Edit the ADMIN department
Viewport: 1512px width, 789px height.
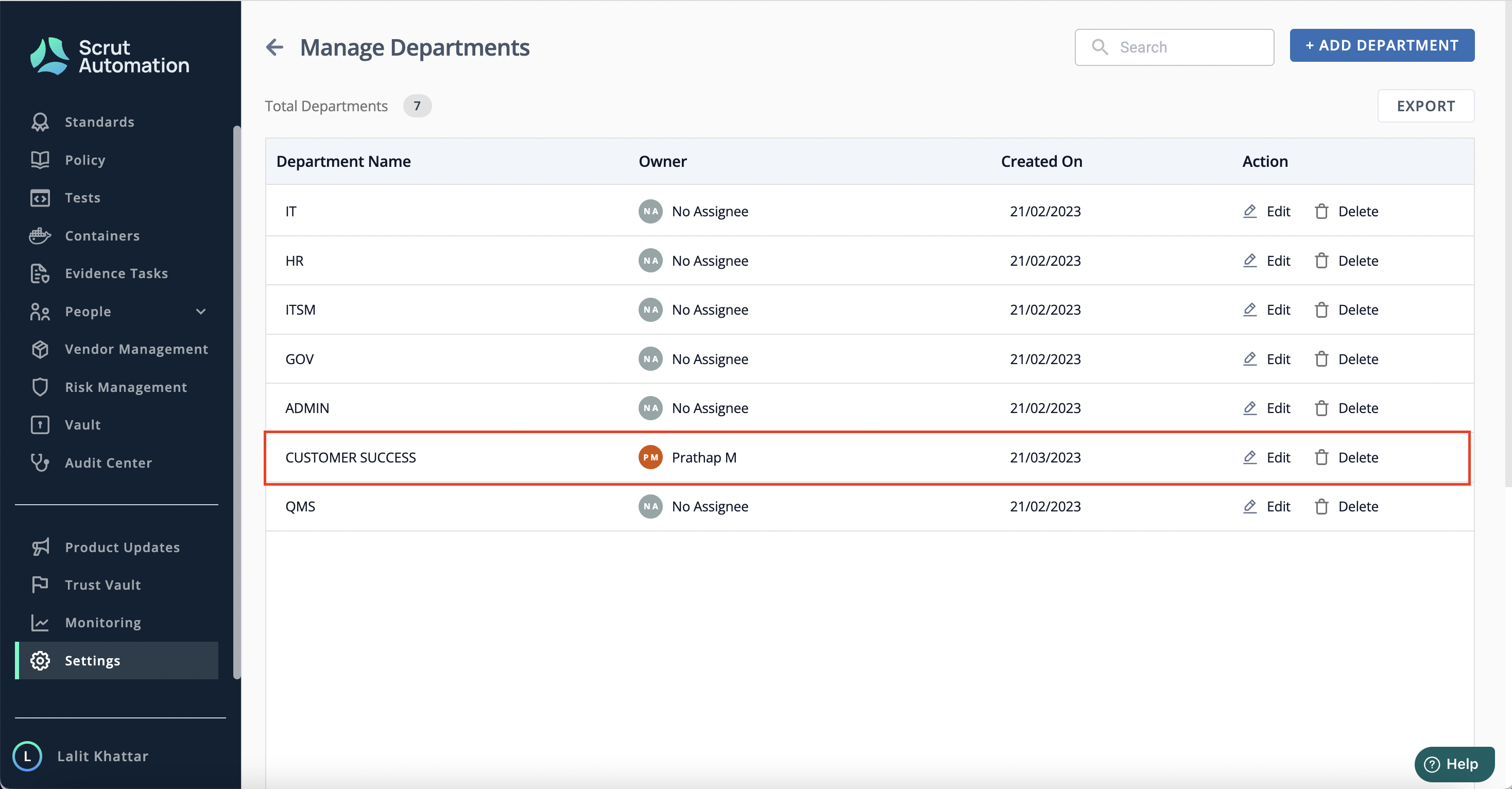click(x=1267, y=408)
